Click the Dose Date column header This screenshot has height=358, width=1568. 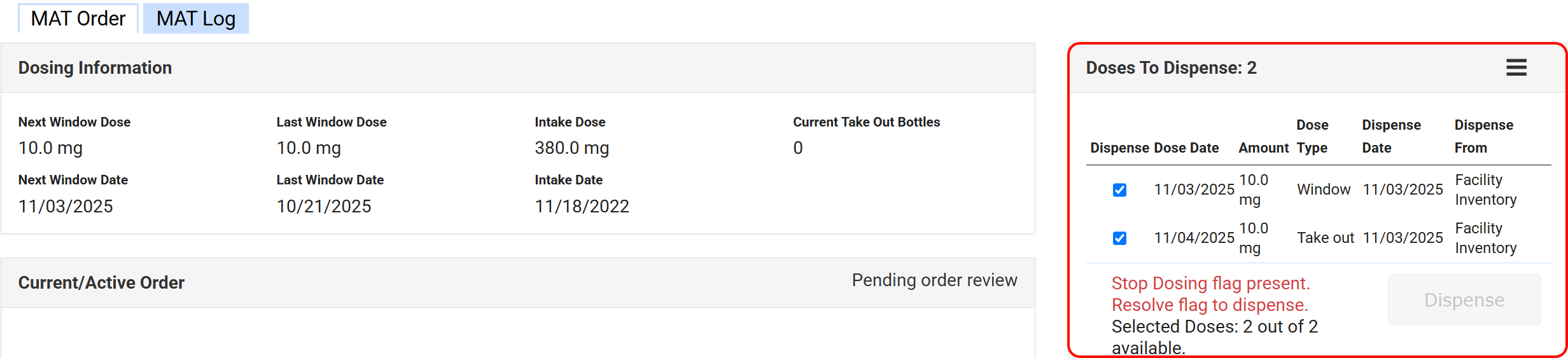pyautogui.click(x=1186, y=148)
